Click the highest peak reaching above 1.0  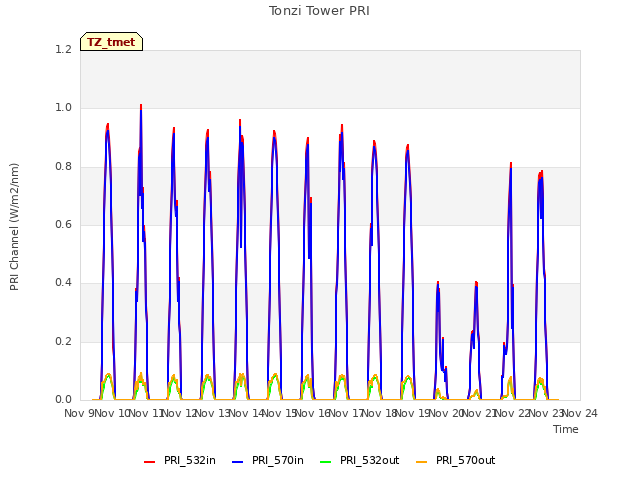coord(141,107)
